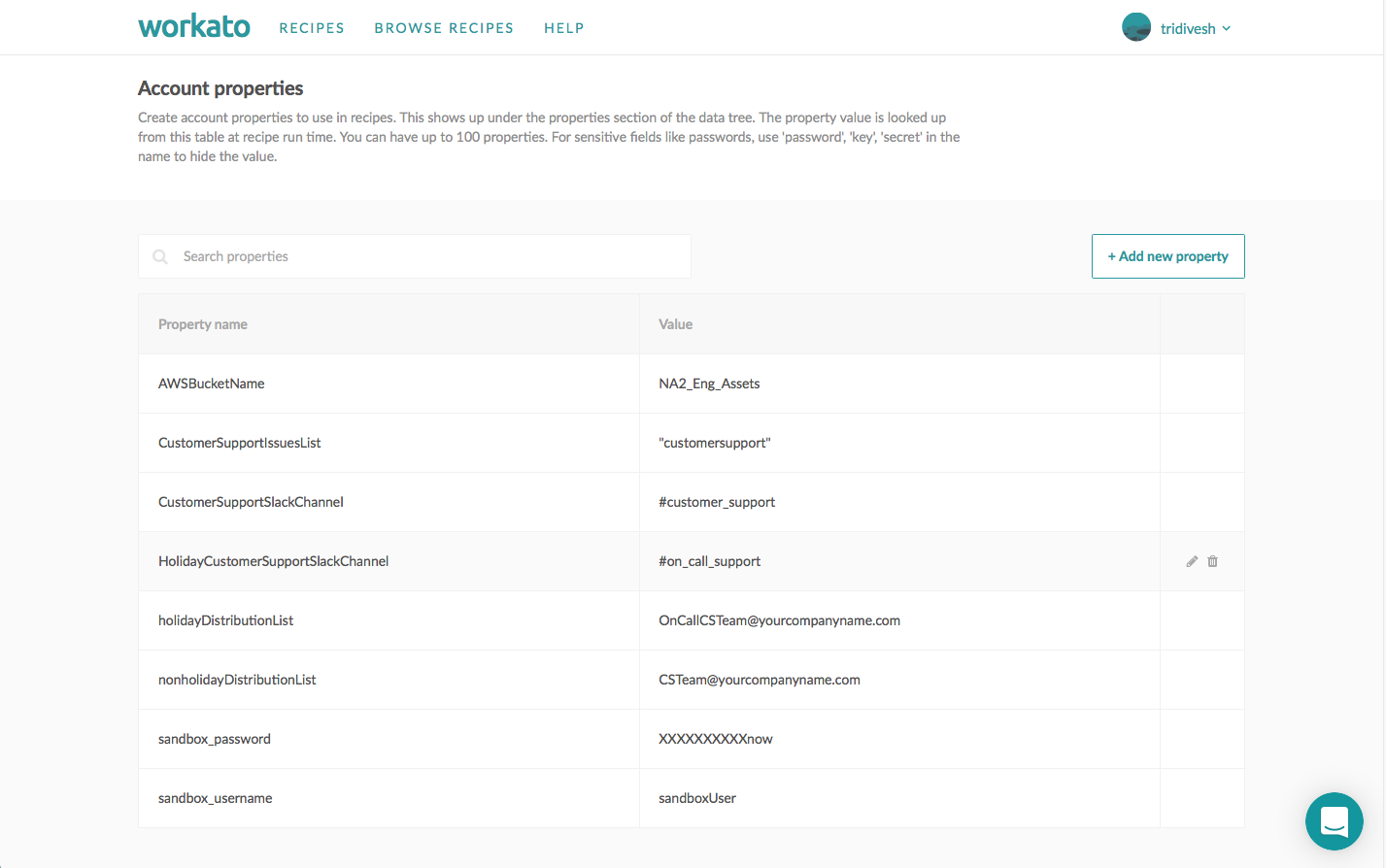1386x868 pixels.
Task: Click the search magnifier icon
Action: 160,256
